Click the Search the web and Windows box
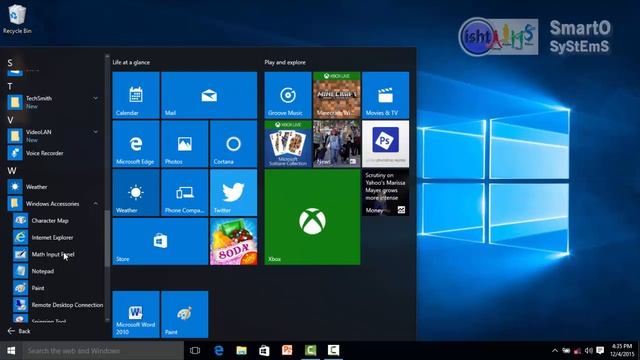The image size is (640, 360). (103, 351)
